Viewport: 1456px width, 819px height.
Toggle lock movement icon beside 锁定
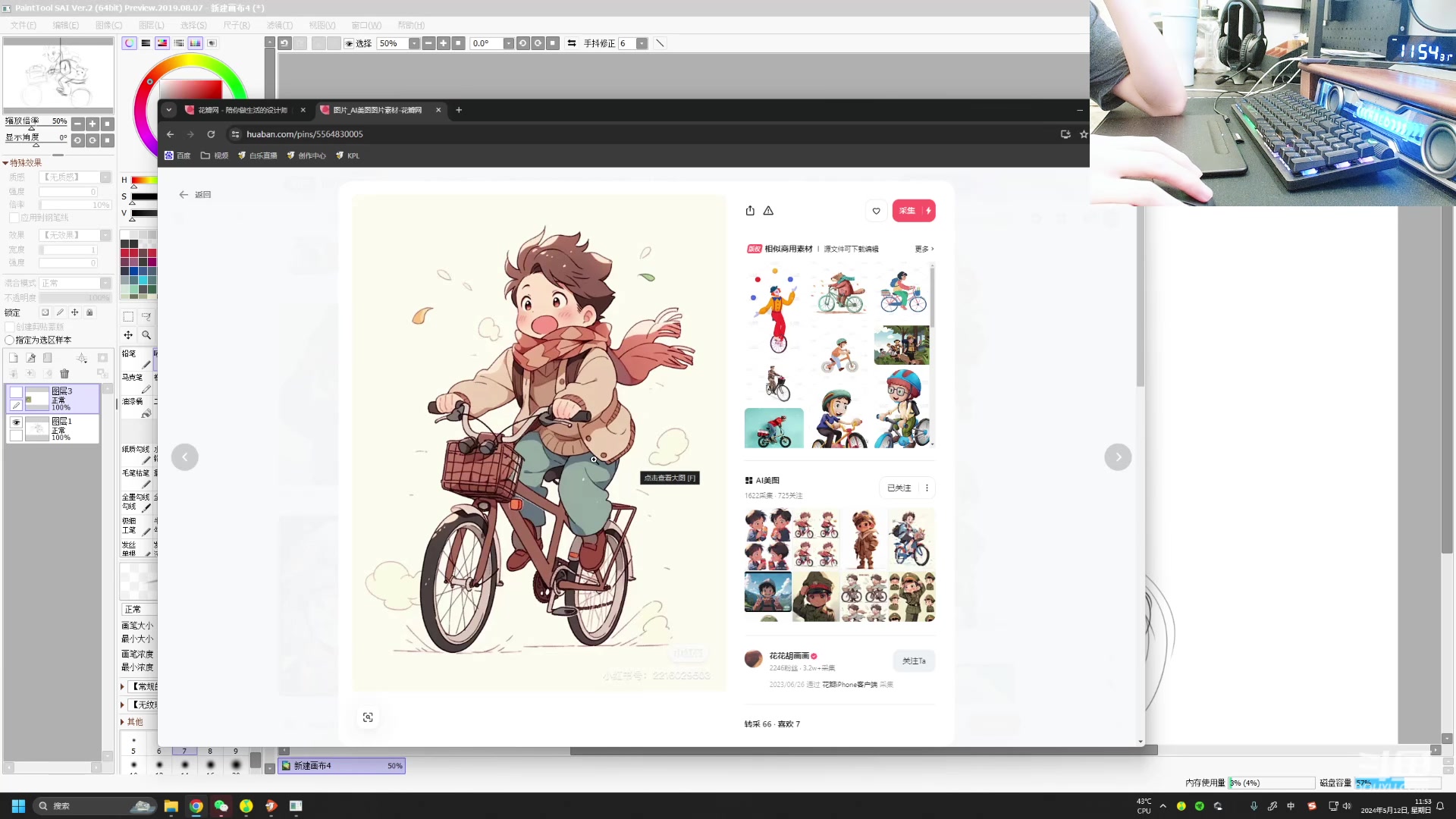click(x=74, y=312)
